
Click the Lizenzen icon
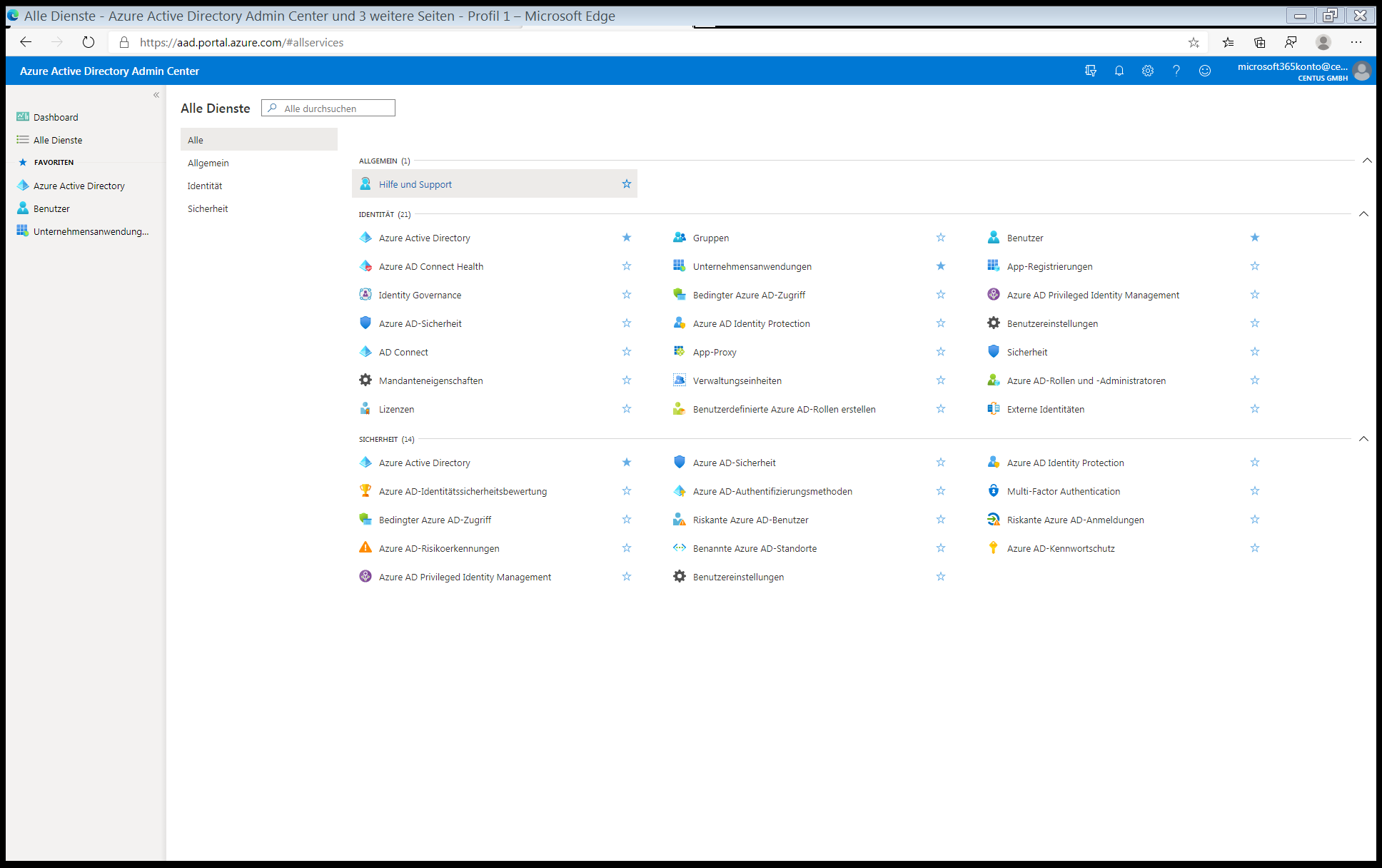pyautogui.click(x=365, y=409)
